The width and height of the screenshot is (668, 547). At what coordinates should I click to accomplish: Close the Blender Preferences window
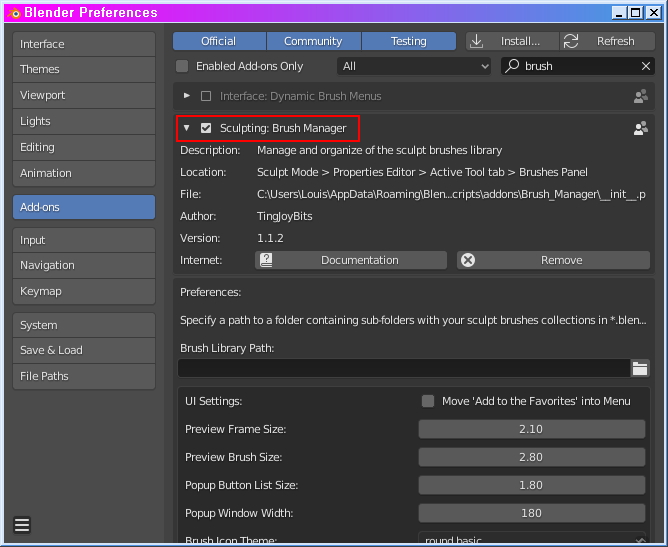pyautogui.click(x=653, y=13)
